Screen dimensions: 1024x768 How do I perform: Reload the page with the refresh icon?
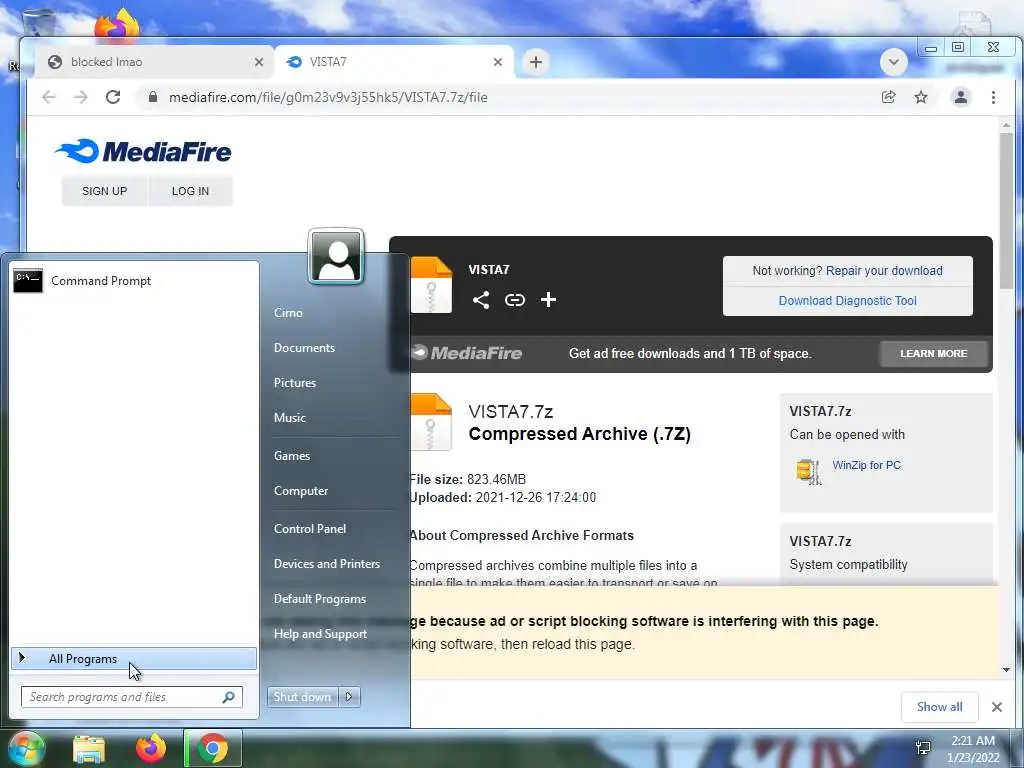point(113,97)
